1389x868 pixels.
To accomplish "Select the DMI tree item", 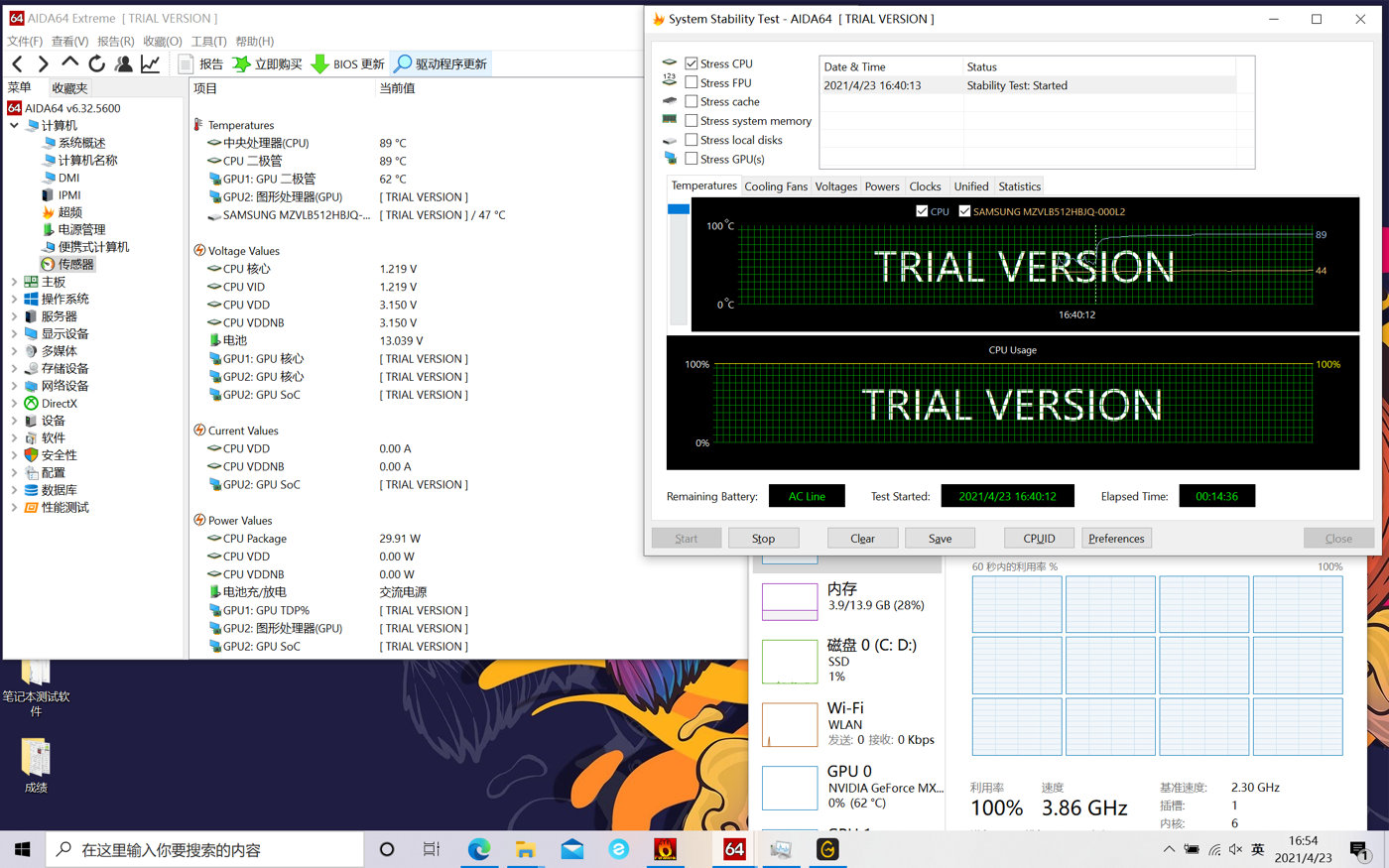I will (68, 178).
